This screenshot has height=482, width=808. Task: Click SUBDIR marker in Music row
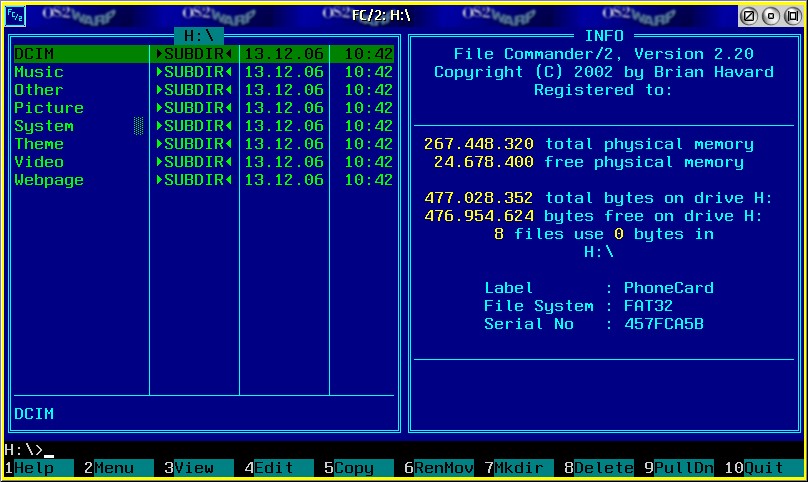pyautogui.click(x=194, y=72)
